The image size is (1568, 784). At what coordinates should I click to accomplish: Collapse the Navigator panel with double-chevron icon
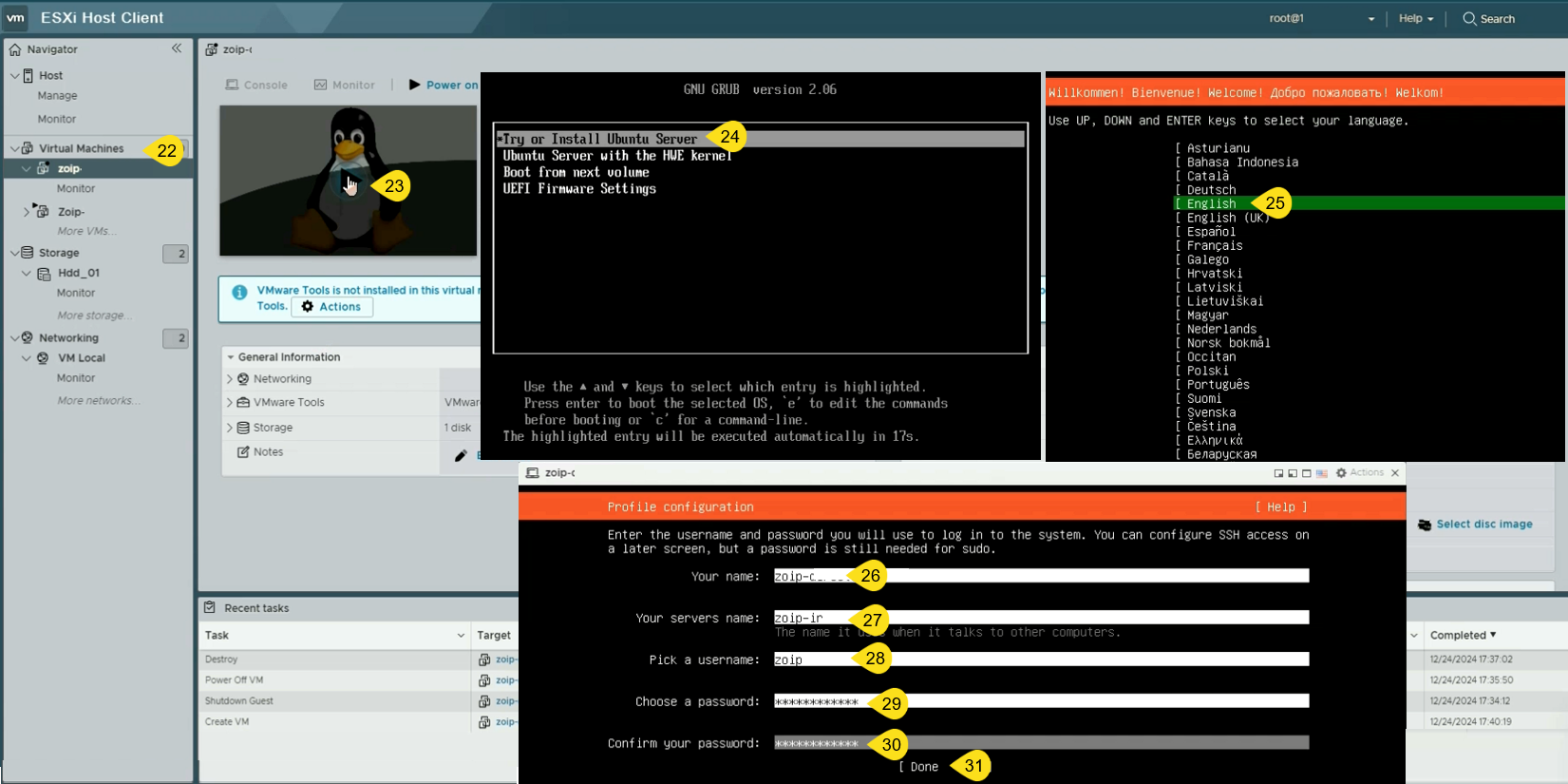pyautogui.click(x=177, y=48)
